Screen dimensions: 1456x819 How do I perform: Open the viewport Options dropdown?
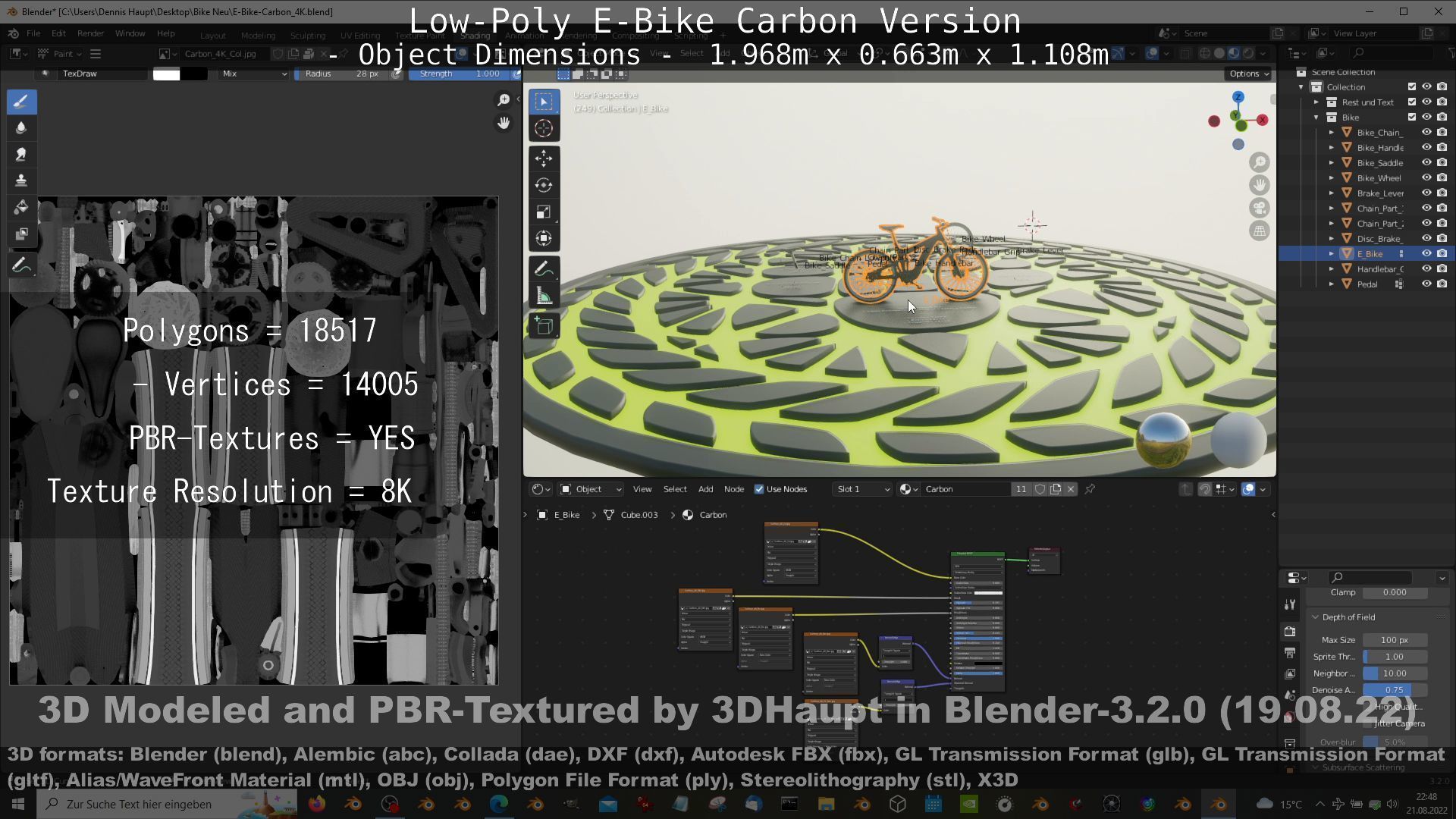click(x=1249, y=74)
